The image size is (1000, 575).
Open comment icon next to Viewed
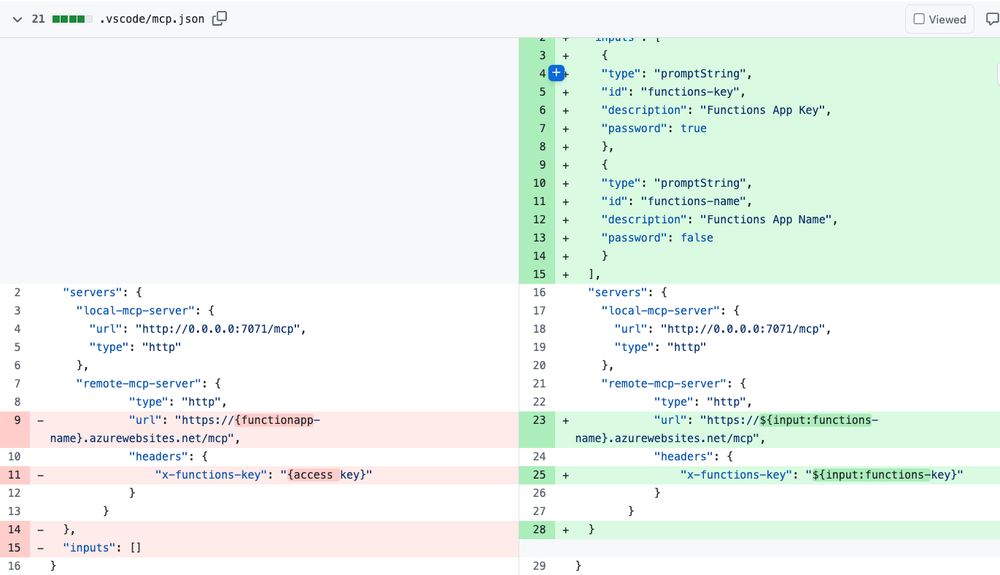click(992, 19)
